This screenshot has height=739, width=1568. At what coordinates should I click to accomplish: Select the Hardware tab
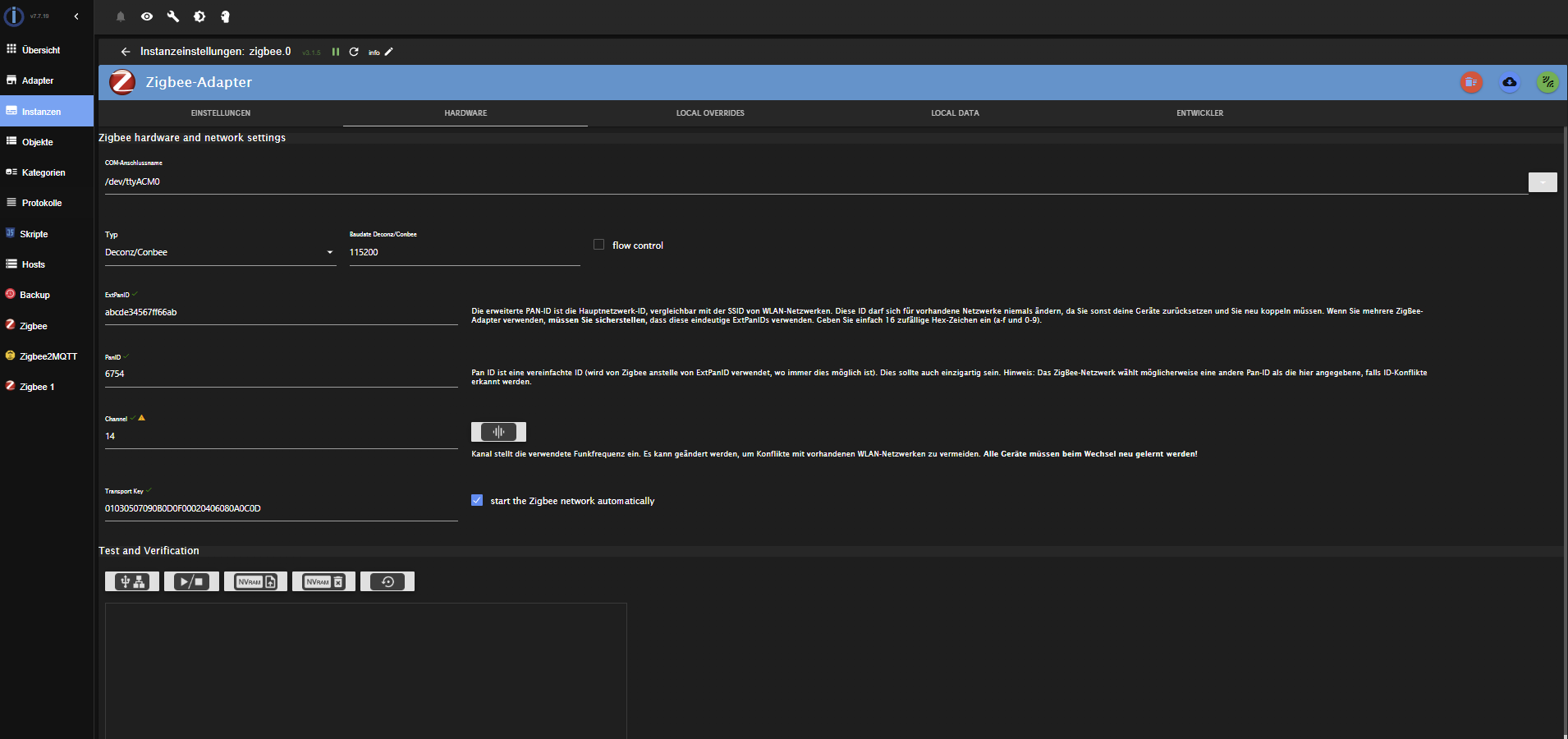tap(465, 113)
